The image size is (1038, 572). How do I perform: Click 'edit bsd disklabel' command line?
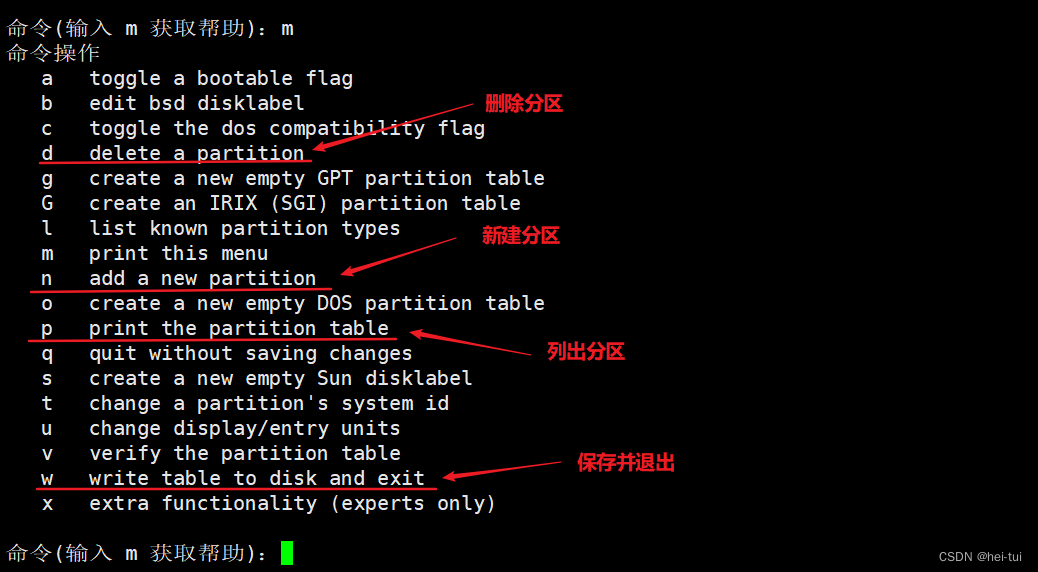click(173, 103)
